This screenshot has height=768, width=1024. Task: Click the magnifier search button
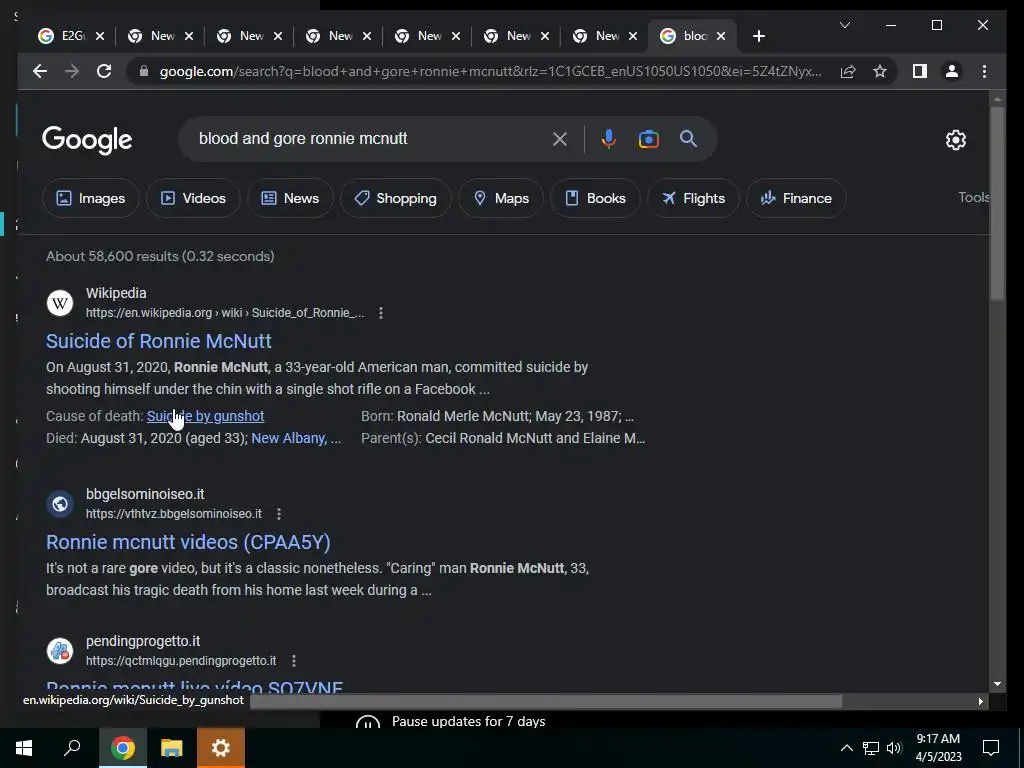688,138
